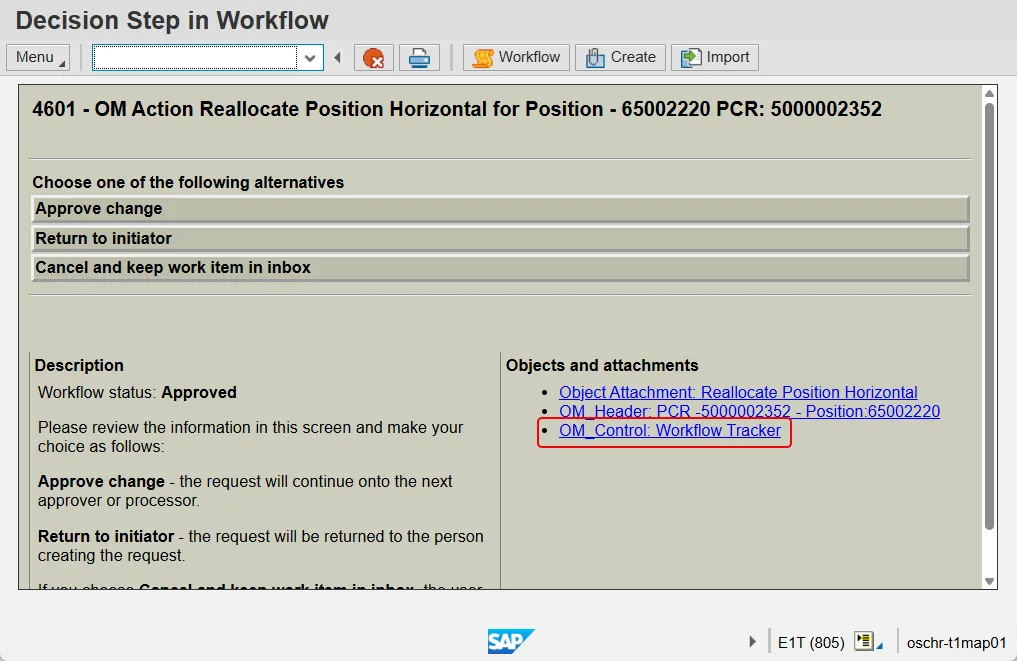The height and width of the screenshot is (661, 1017).
Task: Click the Description heading
Action: point(79,365)
